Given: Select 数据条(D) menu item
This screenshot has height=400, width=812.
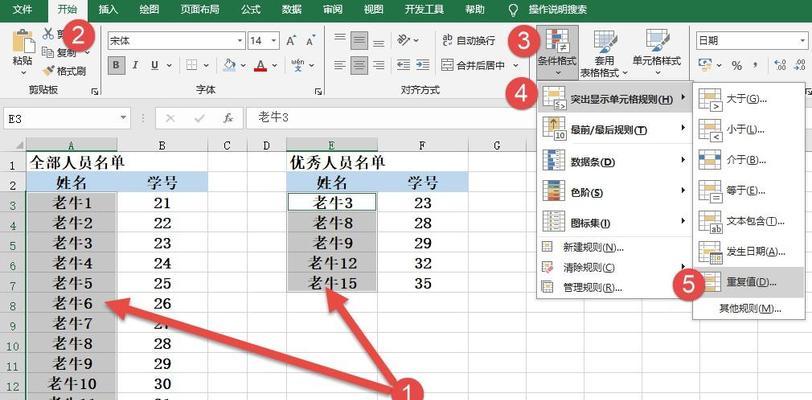Looking at the screenshot, I should click(614, 161).
